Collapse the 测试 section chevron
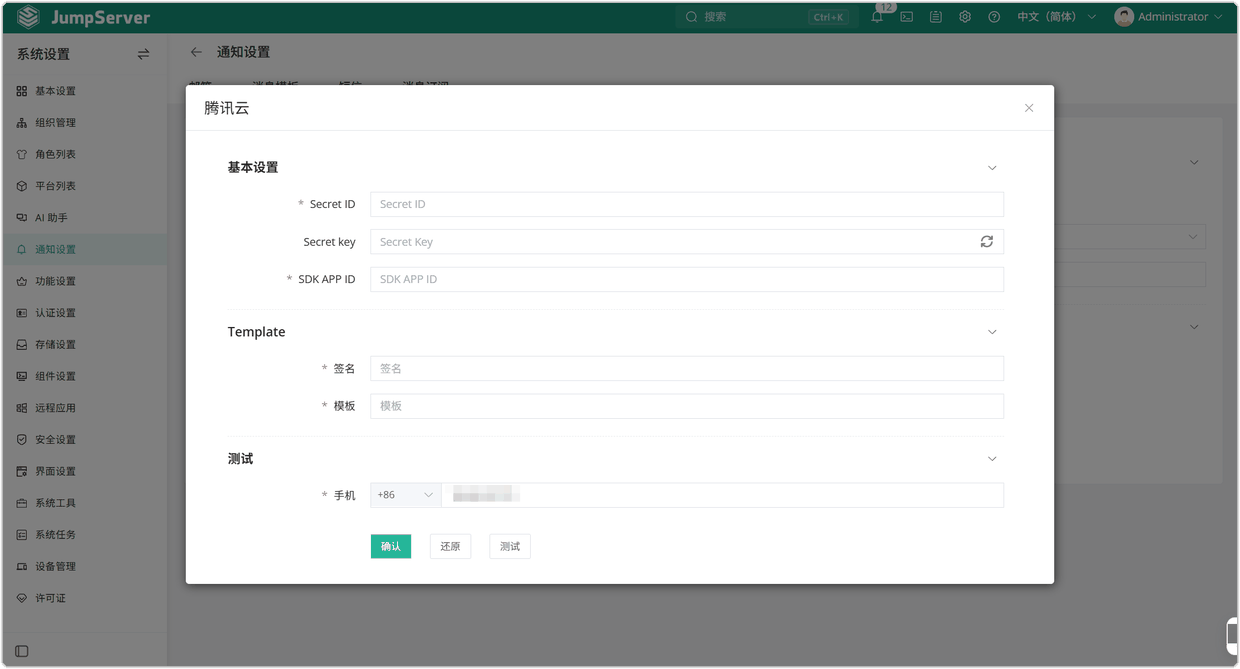This screenshot has width=1240, height=669. click(992, 459)
